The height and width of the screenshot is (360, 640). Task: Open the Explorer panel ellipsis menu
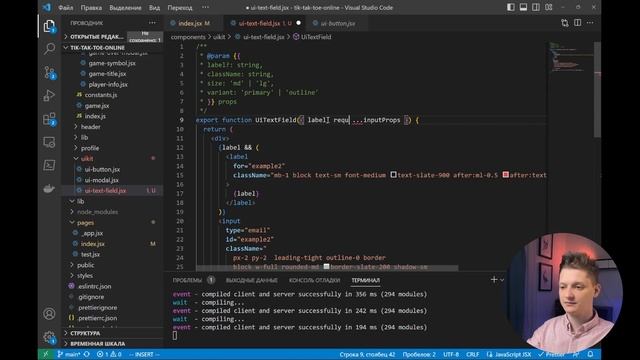[152, 23]
